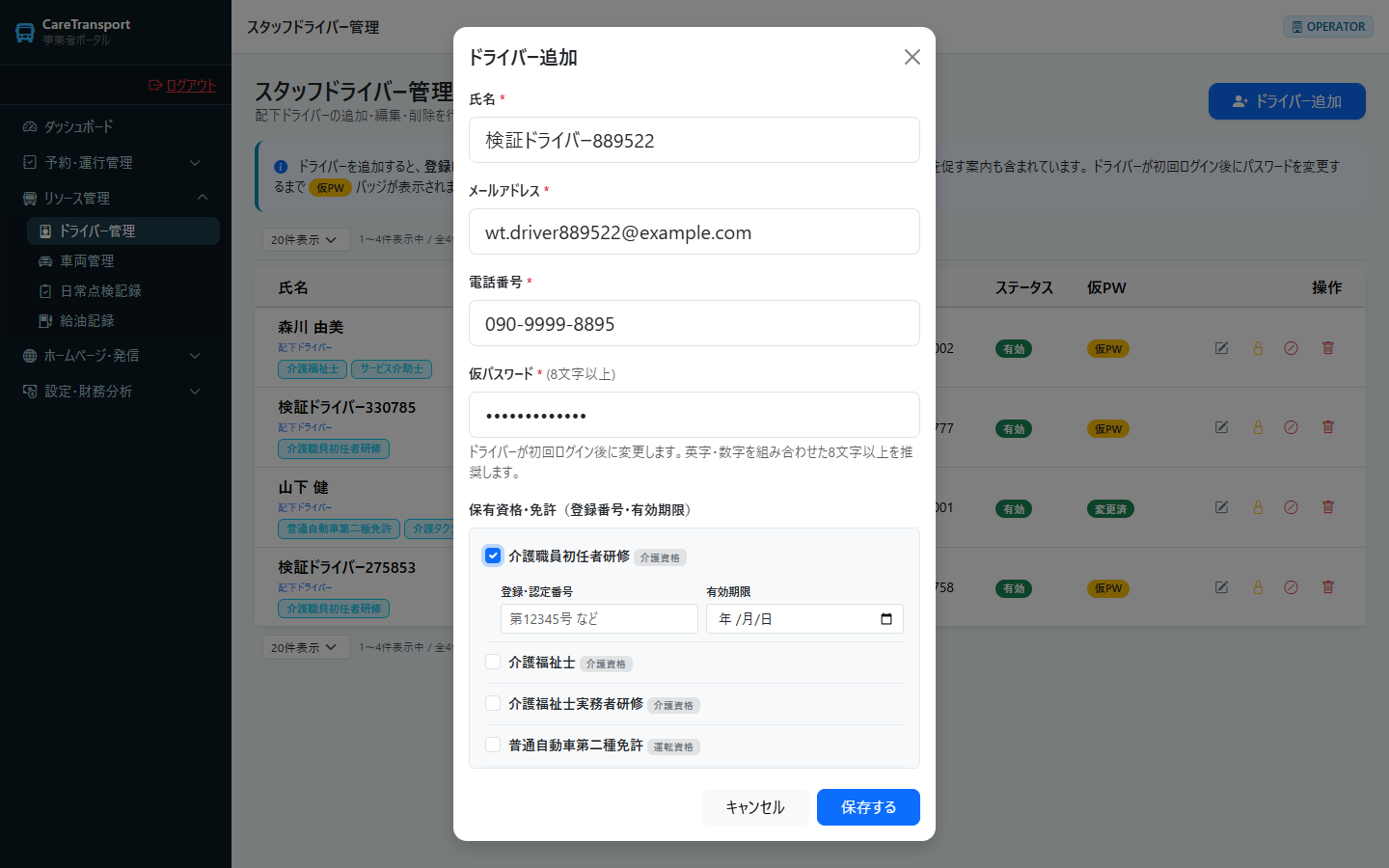Viewport: 1389px width, 868px height.
Task: Click the trash icon for 森川 由美
Action: [x=1328, y=348]
